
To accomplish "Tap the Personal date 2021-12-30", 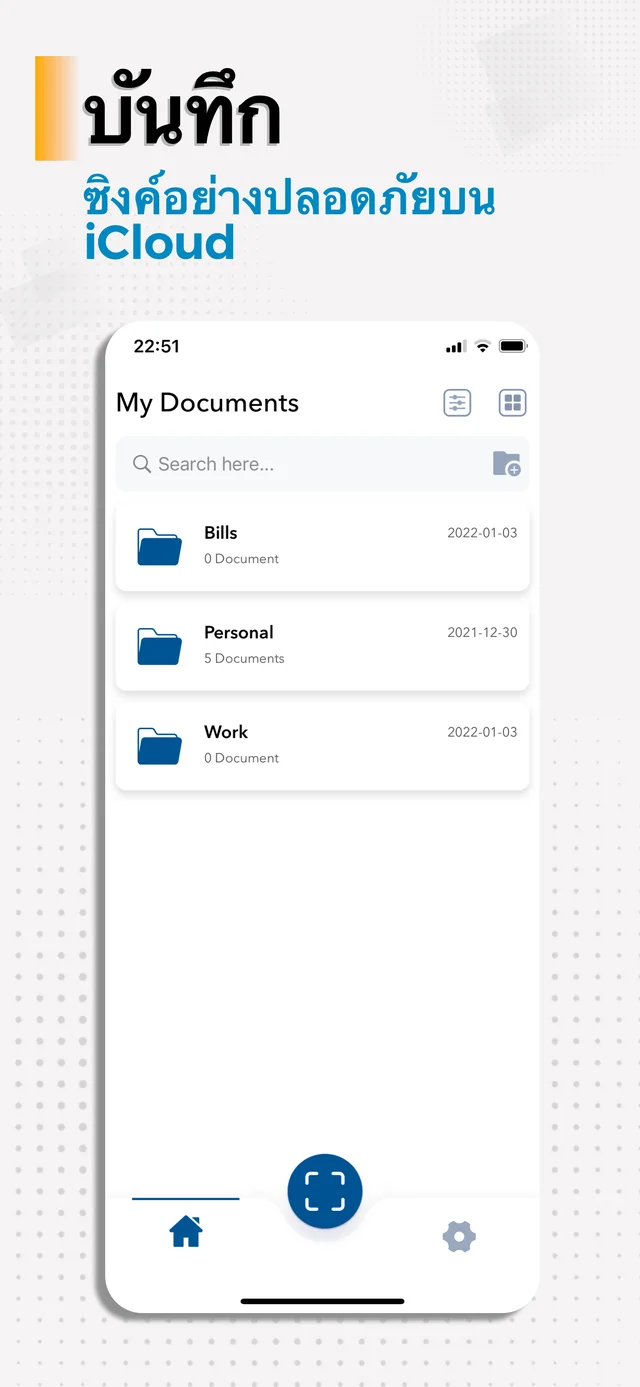I will tap(482, 633).
